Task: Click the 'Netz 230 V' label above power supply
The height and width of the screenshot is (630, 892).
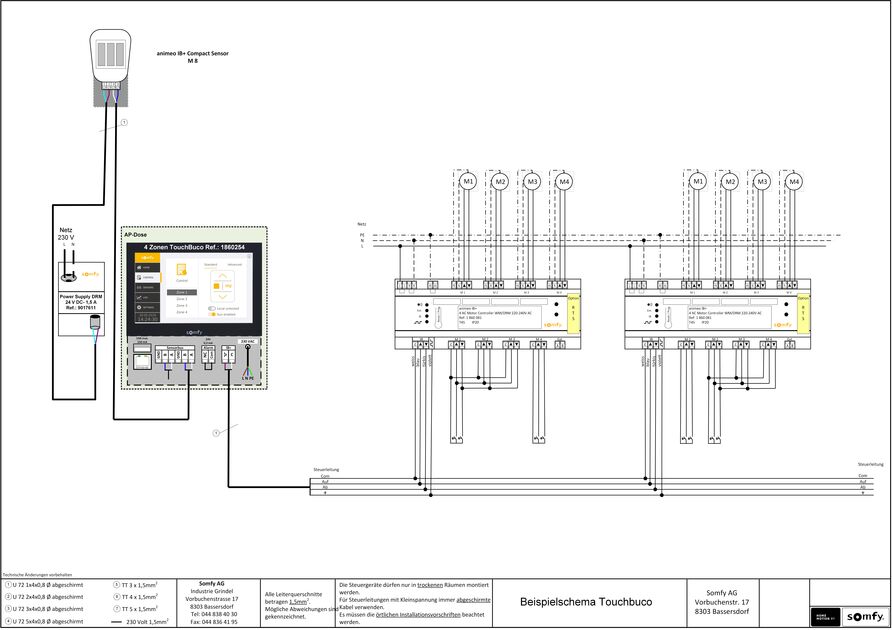Action: tap(66, 234)
